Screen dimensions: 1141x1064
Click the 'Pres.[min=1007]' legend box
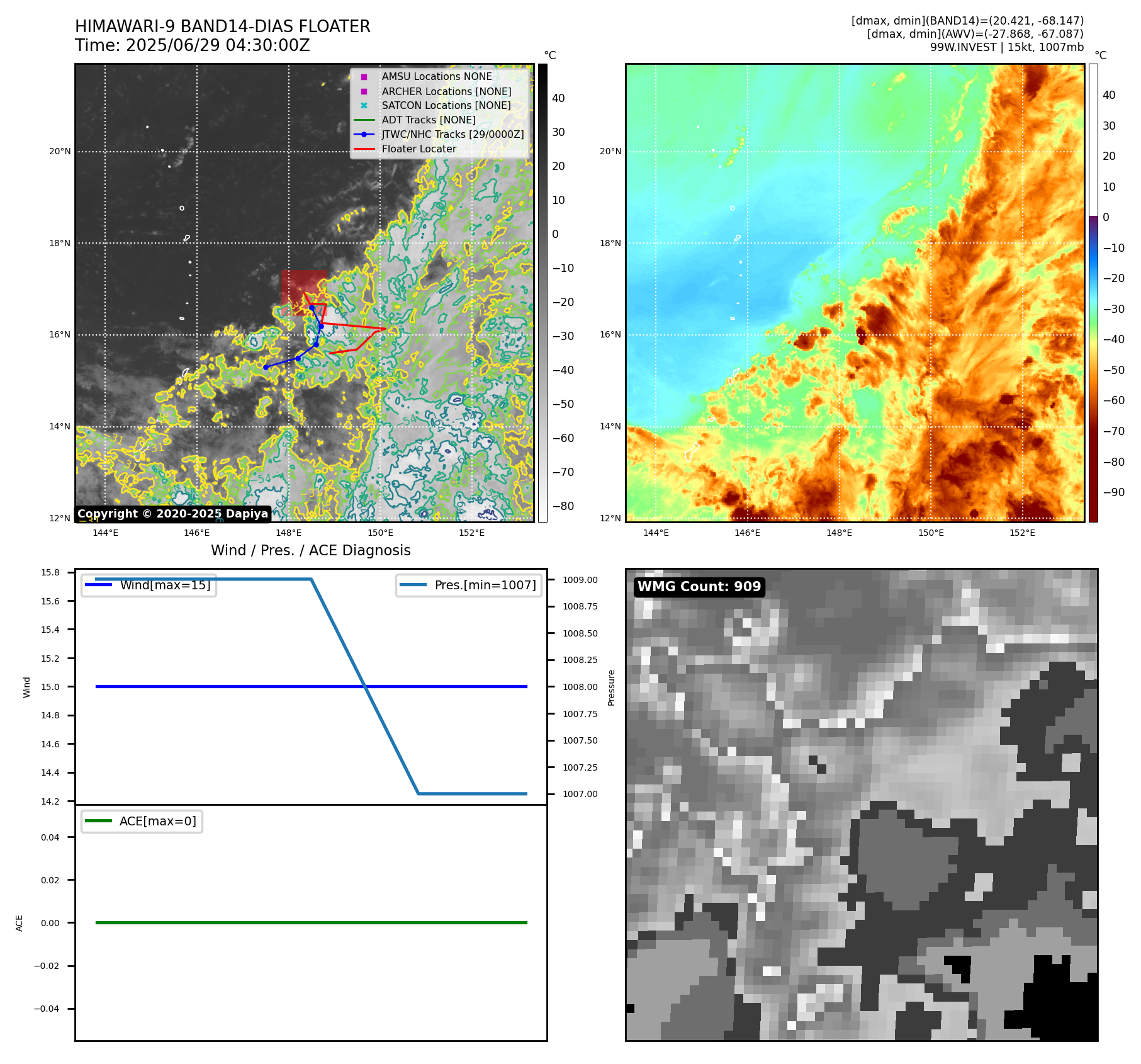click(x=469, y=585)
